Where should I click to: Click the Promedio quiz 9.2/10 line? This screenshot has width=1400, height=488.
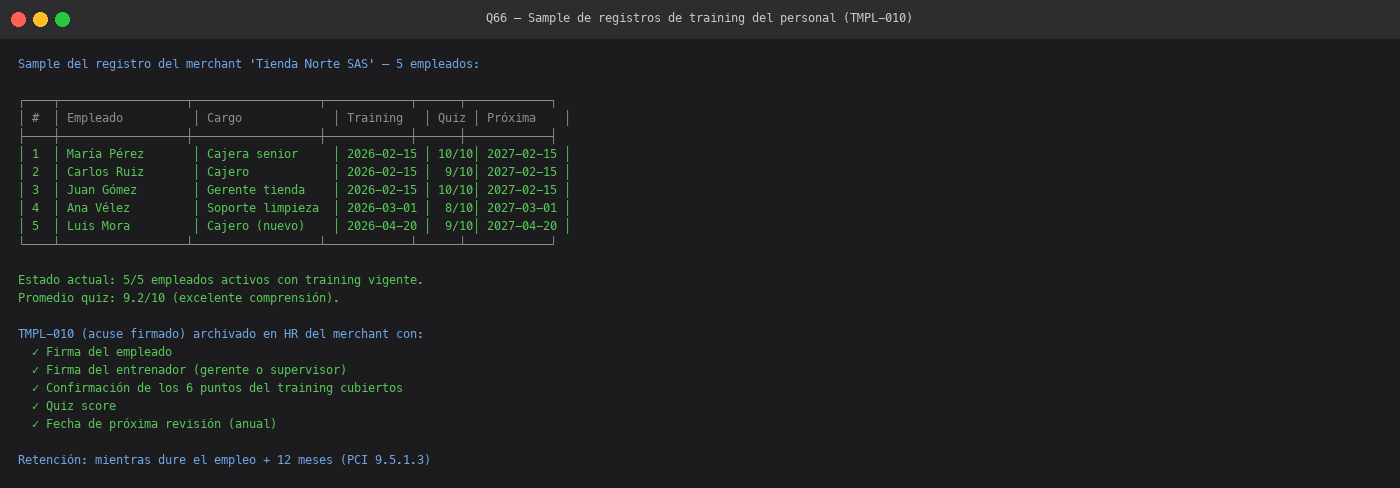coord(179,298)
